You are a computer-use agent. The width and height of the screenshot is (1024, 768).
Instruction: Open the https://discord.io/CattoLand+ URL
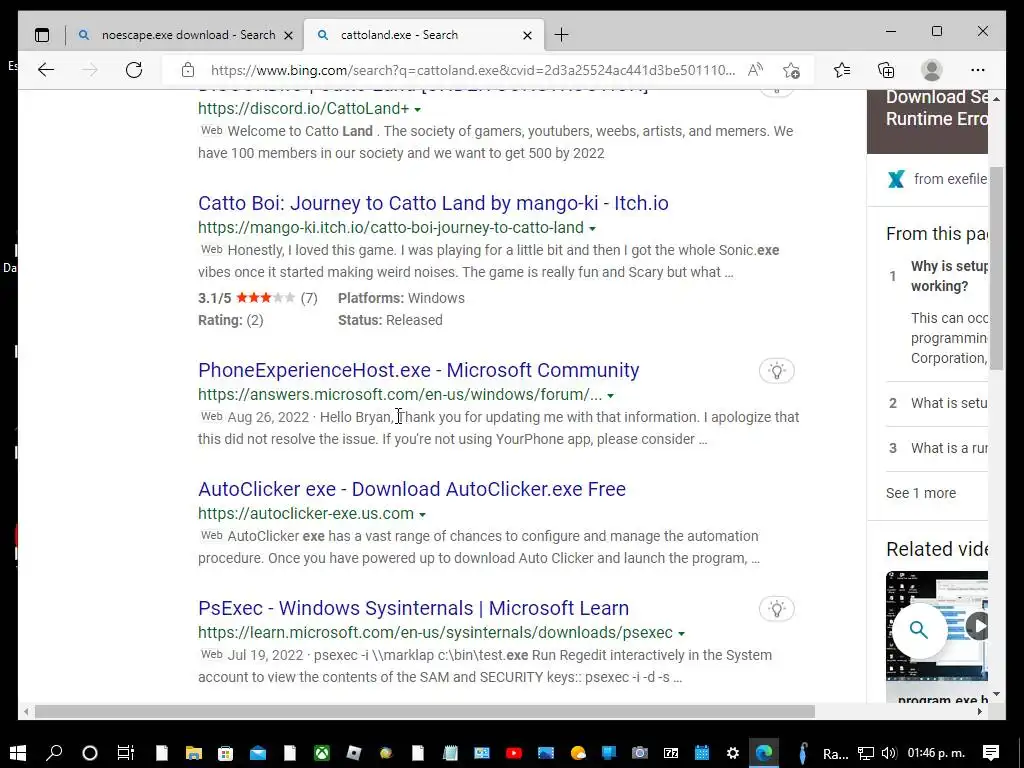click(x=304, y=108)
